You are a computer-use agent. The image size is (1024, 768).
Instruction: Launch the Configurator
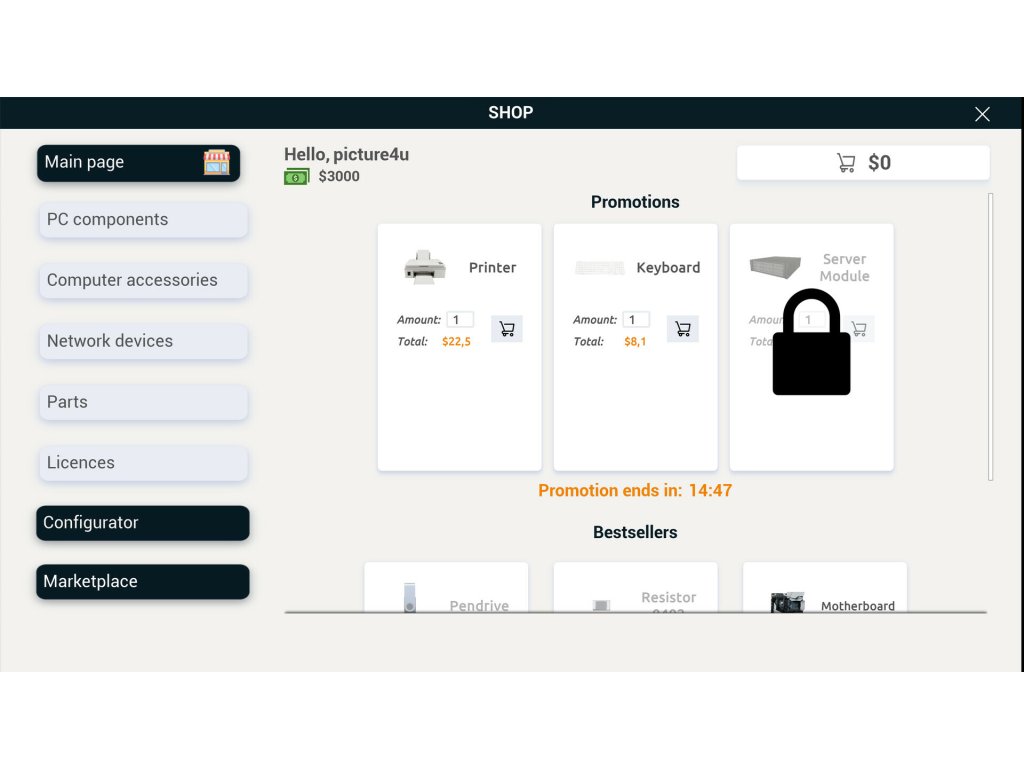coord(143,522)
